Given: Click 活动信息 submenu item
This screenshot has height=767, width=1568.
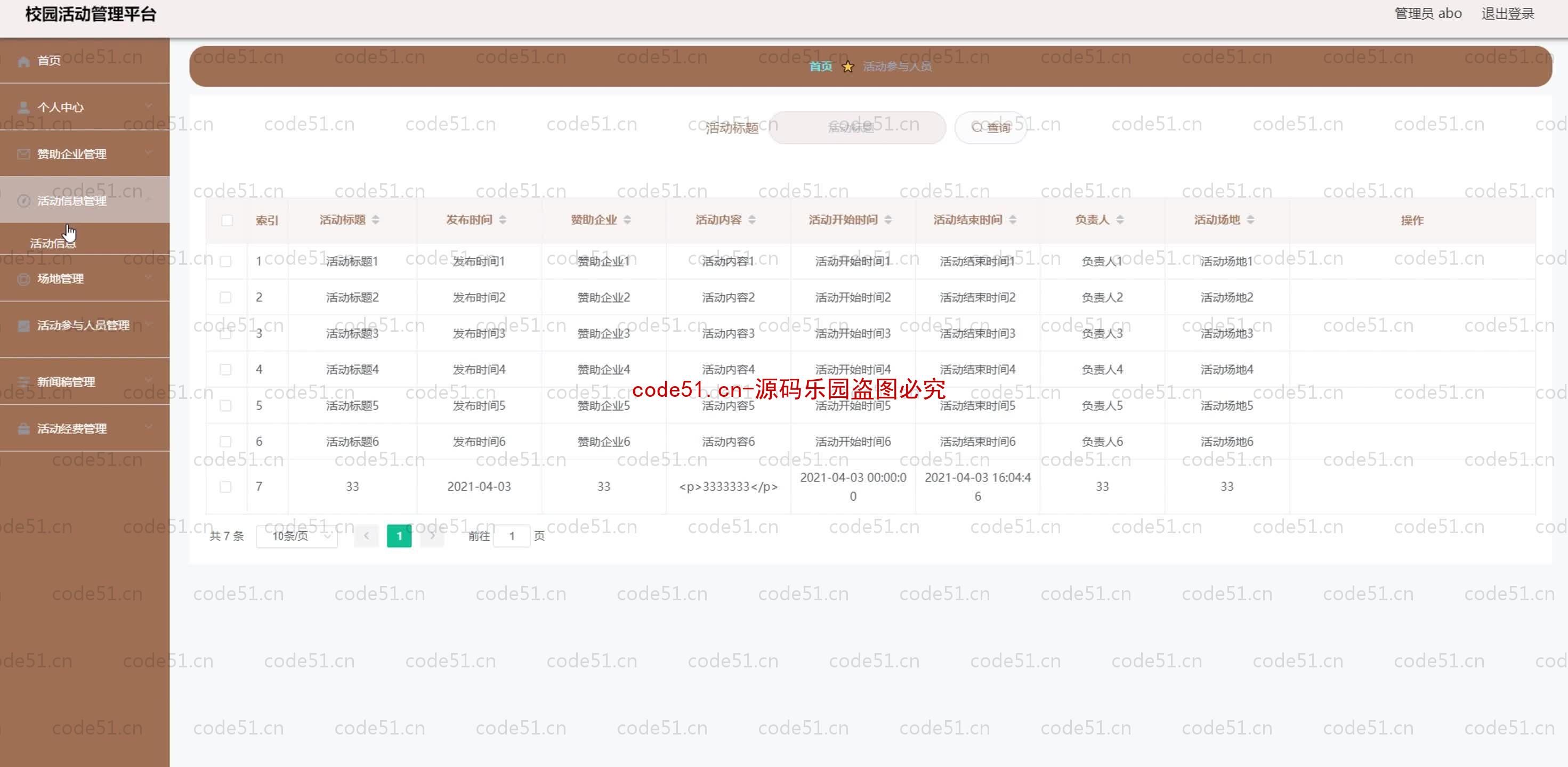Looking at the screenshot, I should coord(54,243).
